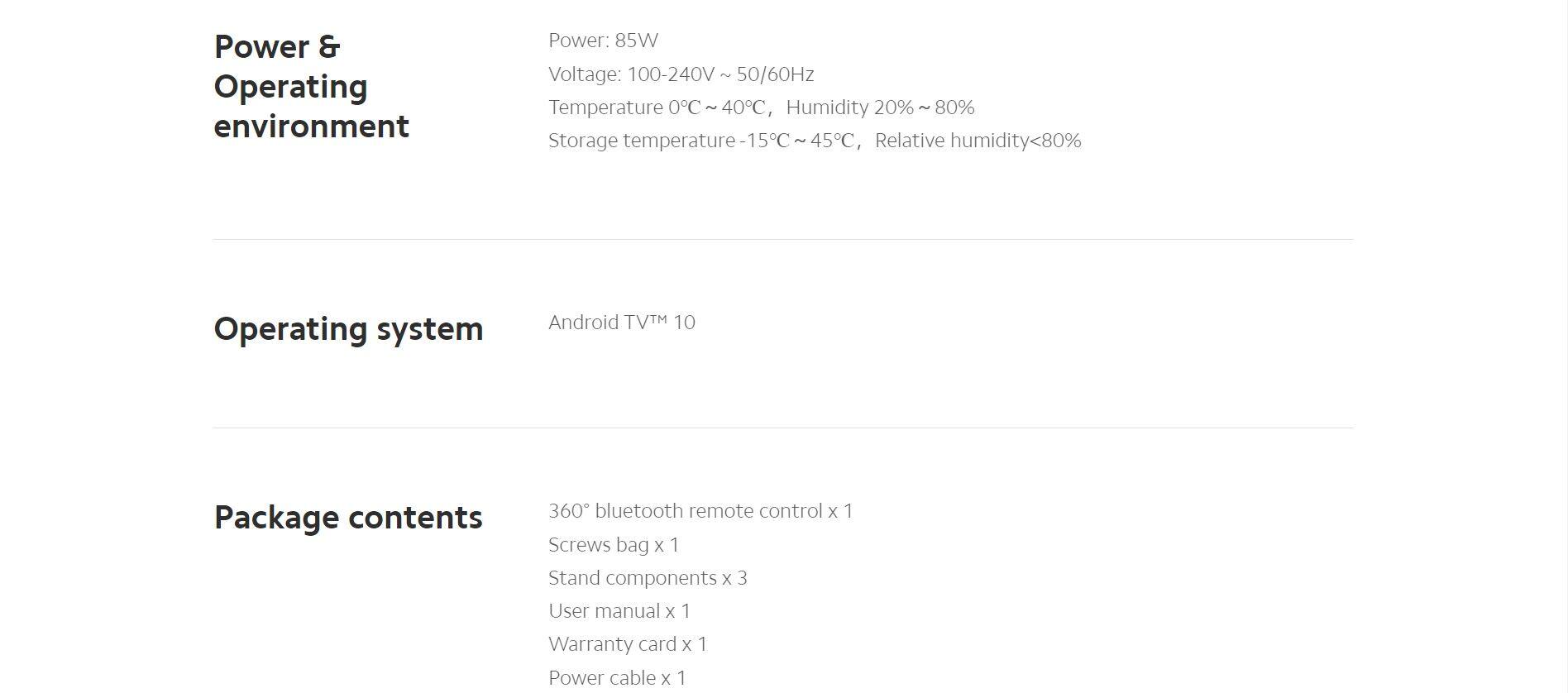The height and width of the screenshot is (693, 1568).
Task: Click the Power & Operating environment heading
Action: point(311,86)
